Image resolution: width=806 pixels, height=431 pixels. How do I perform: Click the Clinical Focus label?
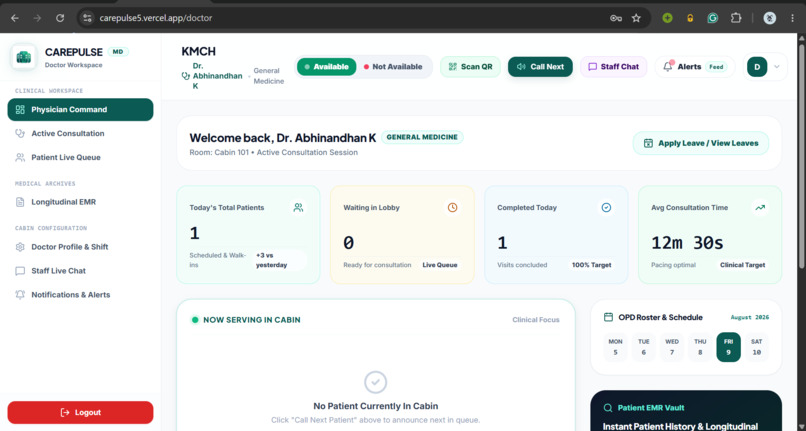click(x=536, y=320)
